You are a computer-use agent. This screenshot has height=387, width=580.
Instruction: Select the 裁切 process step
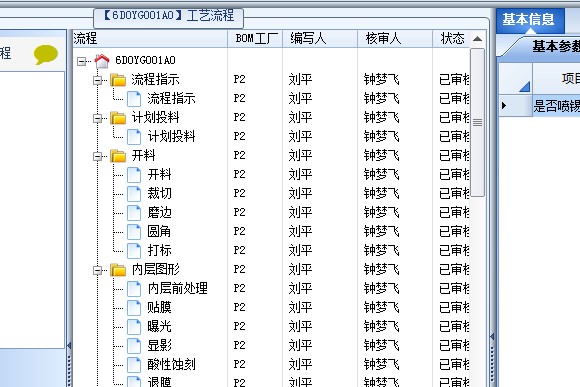(159, 194)
